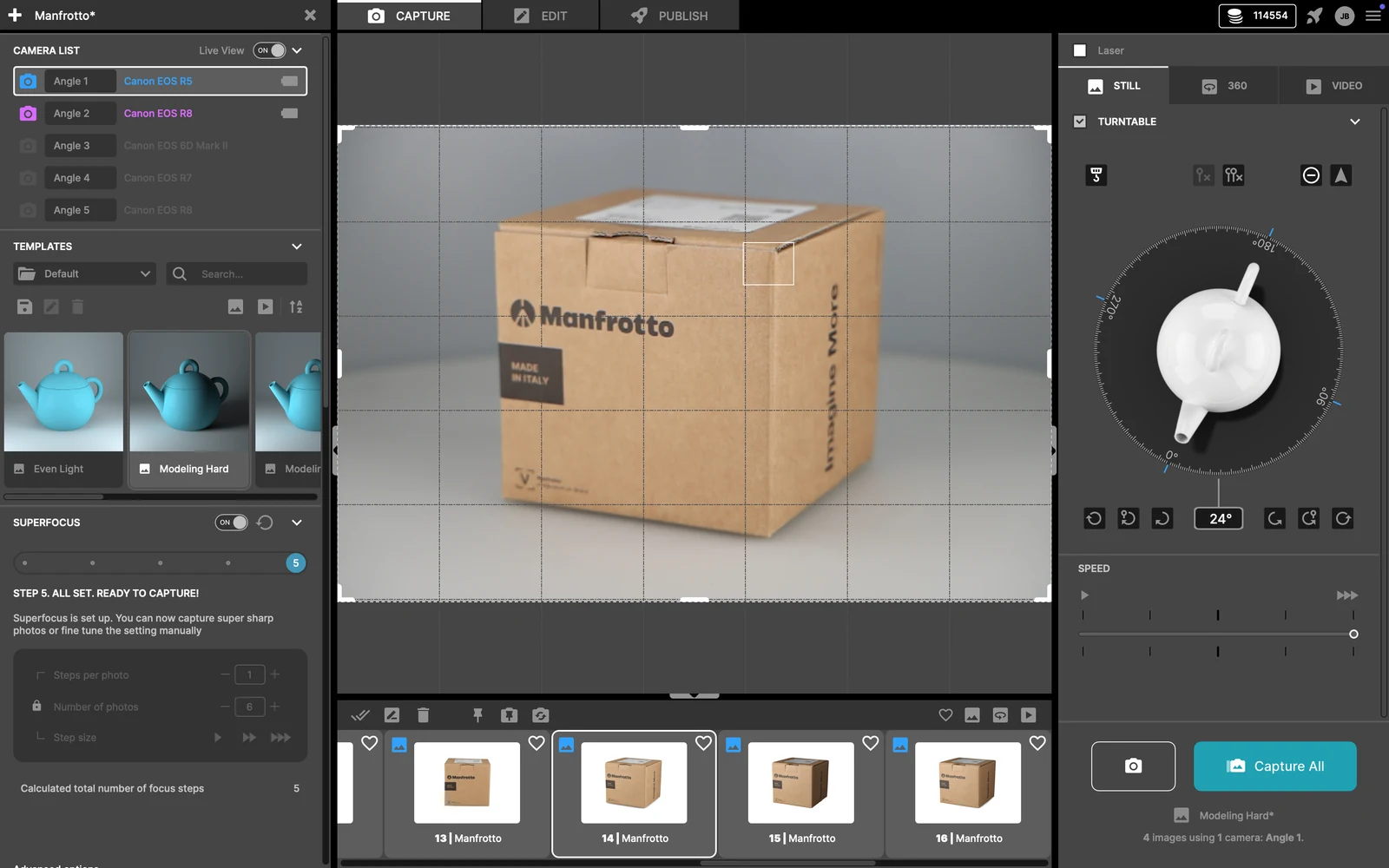Filter templates by still image icon
The width and height of the screenshot is (1389, 868).
click(235, 306)
